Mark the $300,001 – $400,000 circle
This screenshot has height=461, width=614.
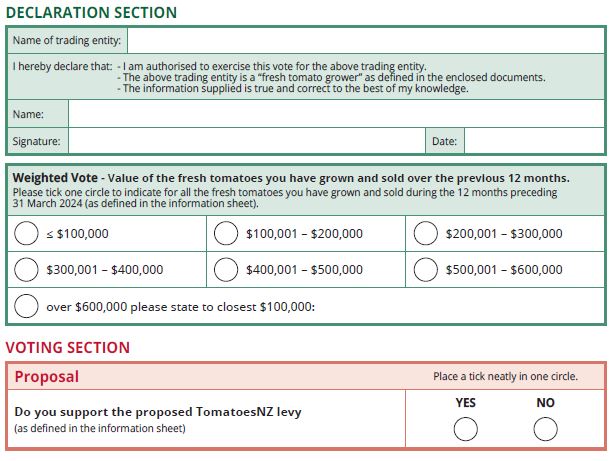point(27,270)
